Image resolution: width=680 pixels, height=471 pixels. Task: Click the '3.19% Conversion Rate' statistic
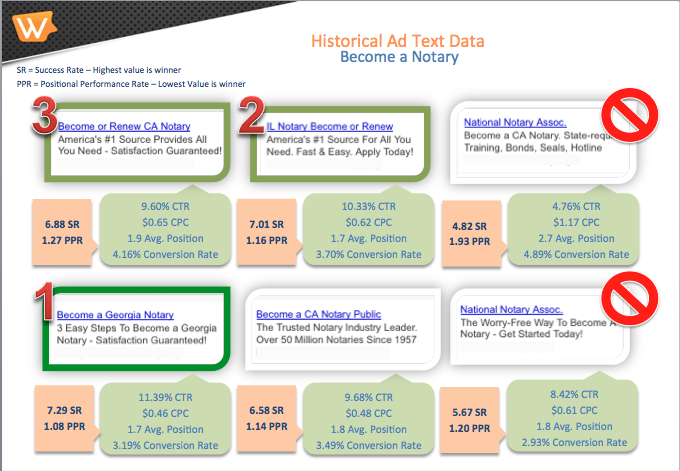[x=165, y=445]
